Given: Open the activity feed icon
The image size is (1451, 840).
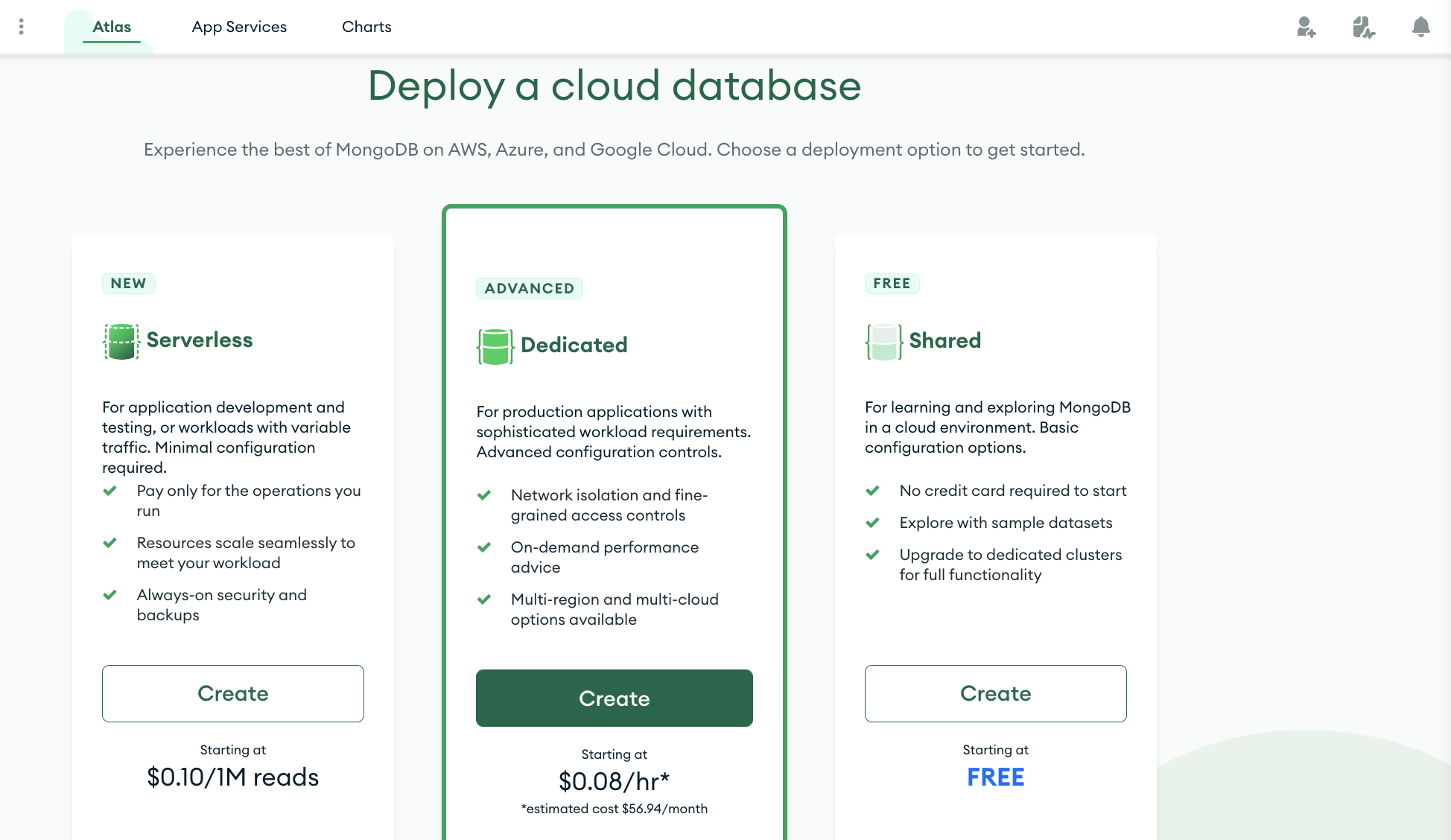Looking at the screenshot, I should coord(1363,28).
